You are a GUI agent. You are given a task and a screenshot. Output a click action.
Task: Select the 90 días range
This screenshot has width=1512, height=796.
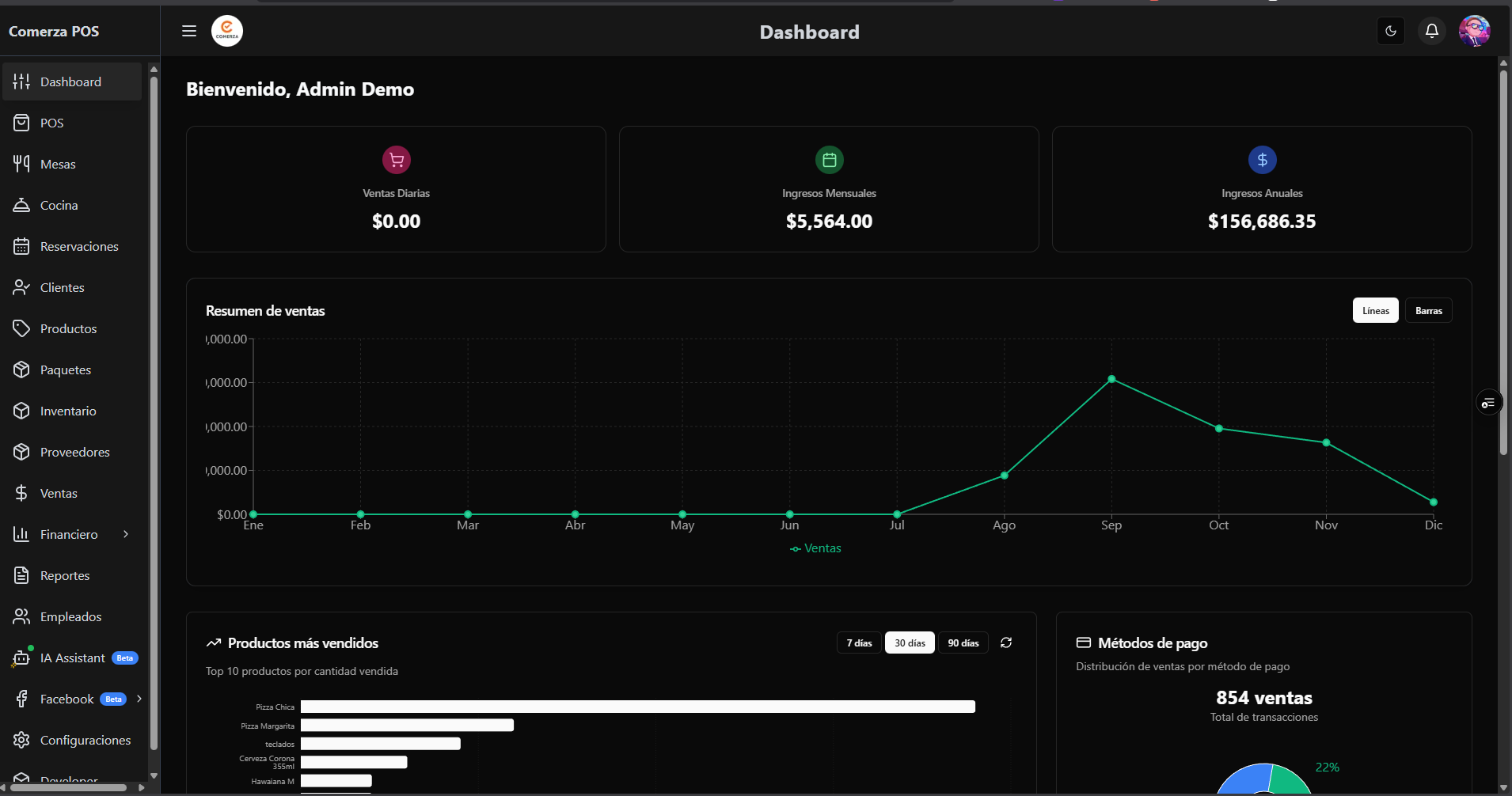[x=963, y=642]
